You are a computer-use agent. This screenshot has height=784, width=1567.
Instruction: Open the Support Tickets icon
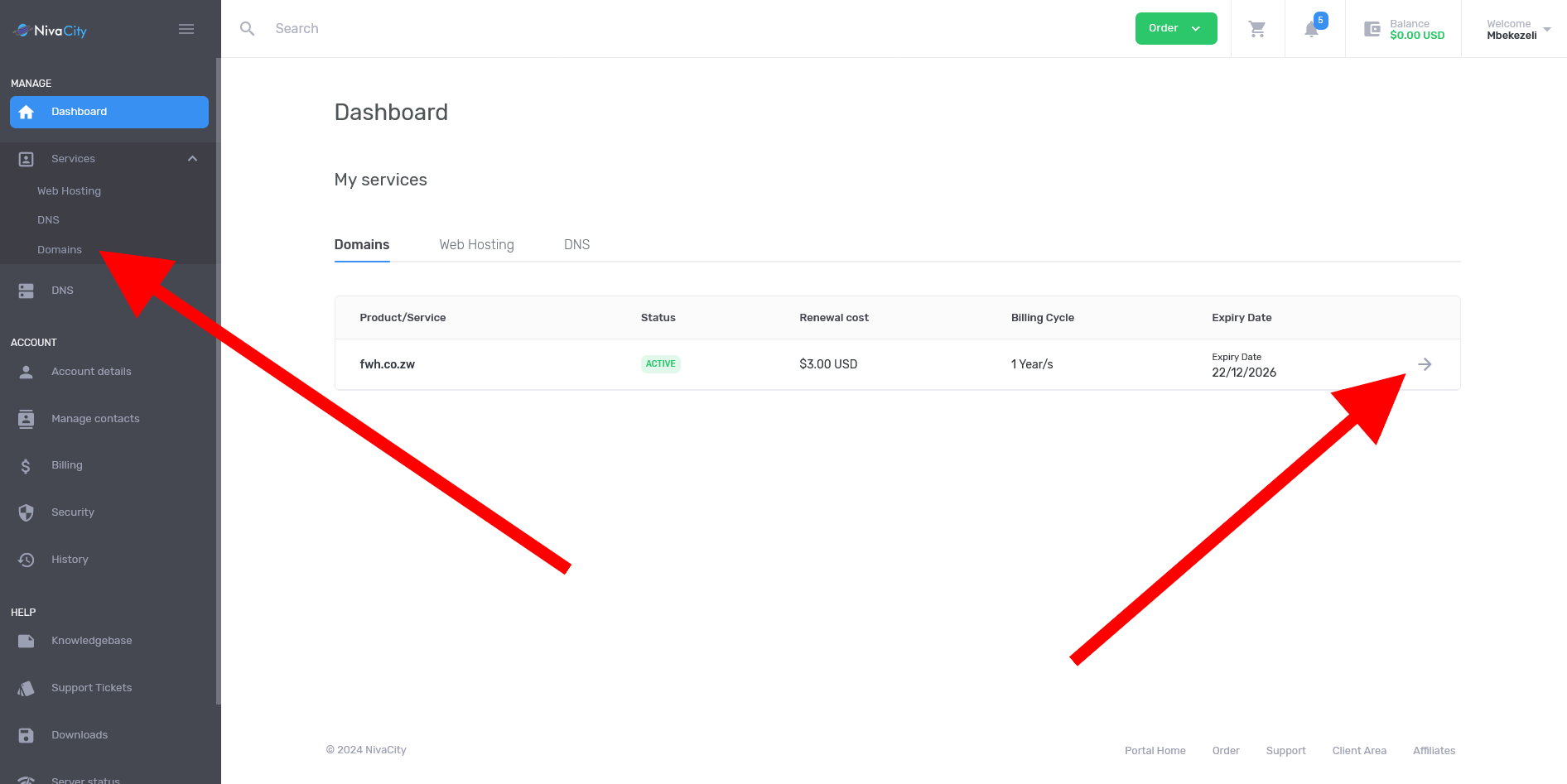[x=25, y=687]
